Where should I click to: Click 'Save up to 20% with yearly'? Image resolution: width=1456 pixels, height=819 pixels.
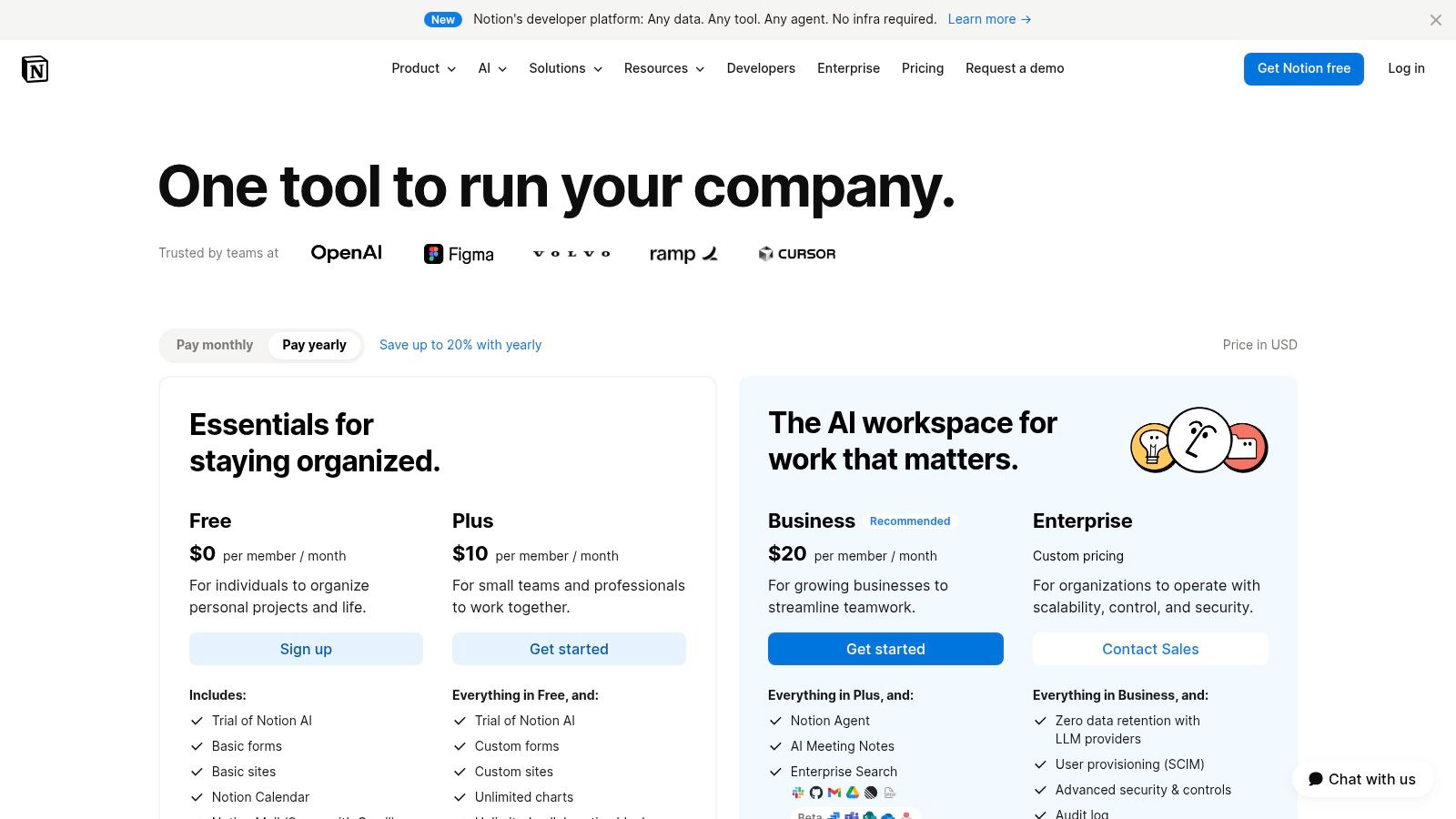(x=460, y=345)
